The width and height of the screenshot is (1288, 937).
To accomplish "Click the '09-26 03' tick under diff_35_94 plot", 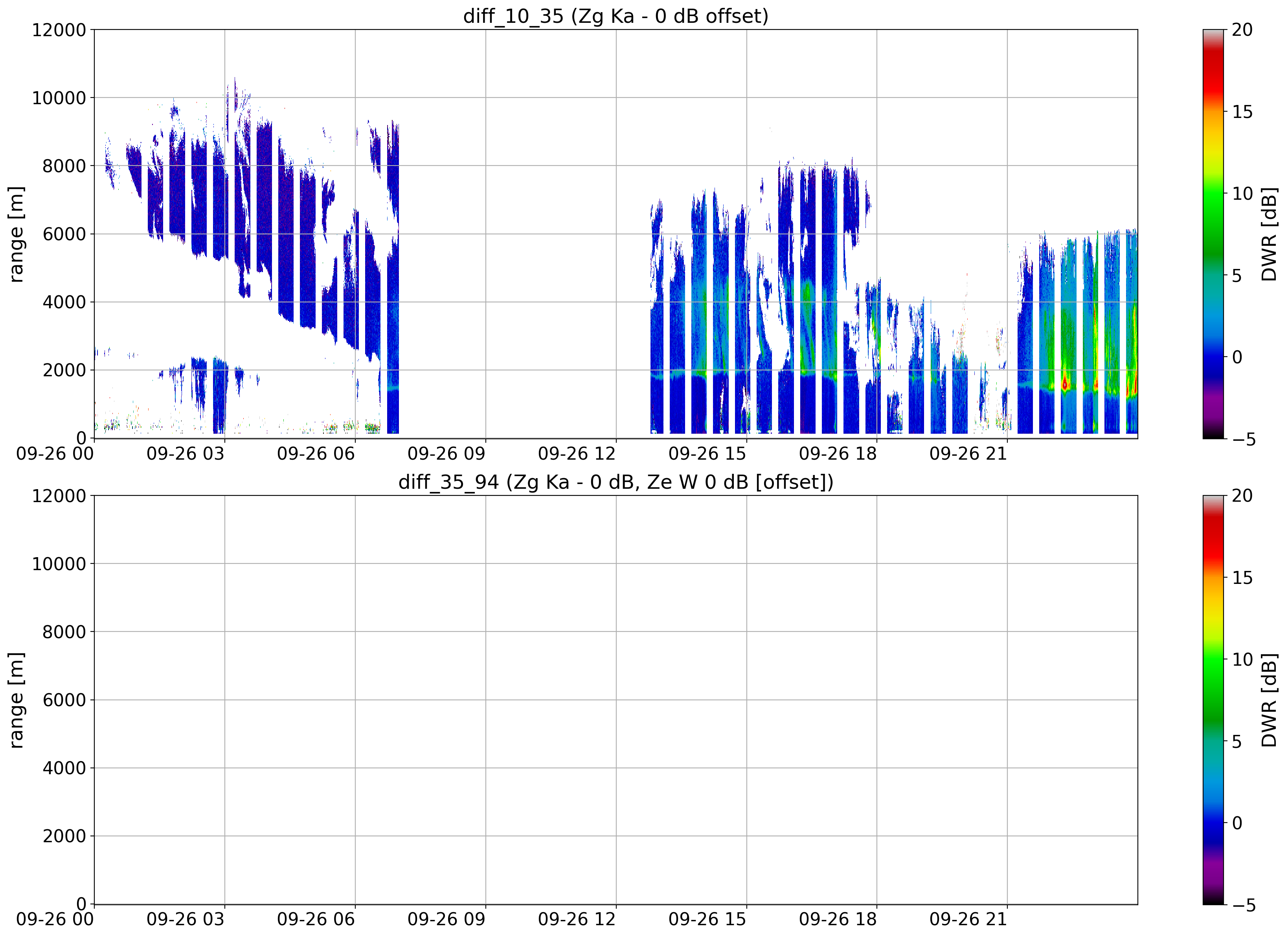I will [x=186, y=919].
